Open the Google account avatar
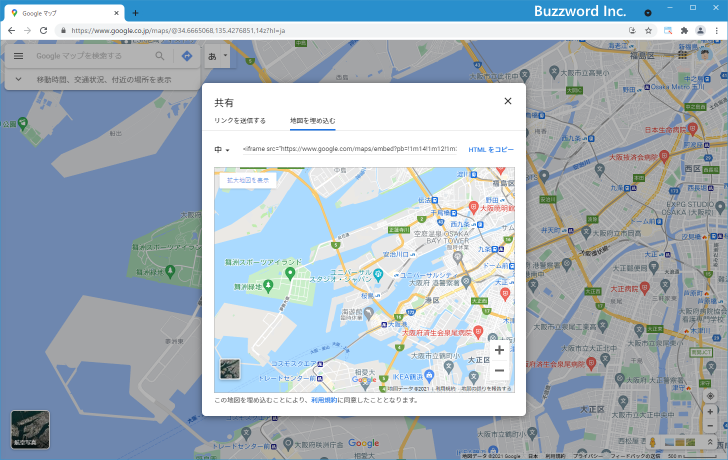Viewport: 728px width, 460px height. (x=705, y=55)
